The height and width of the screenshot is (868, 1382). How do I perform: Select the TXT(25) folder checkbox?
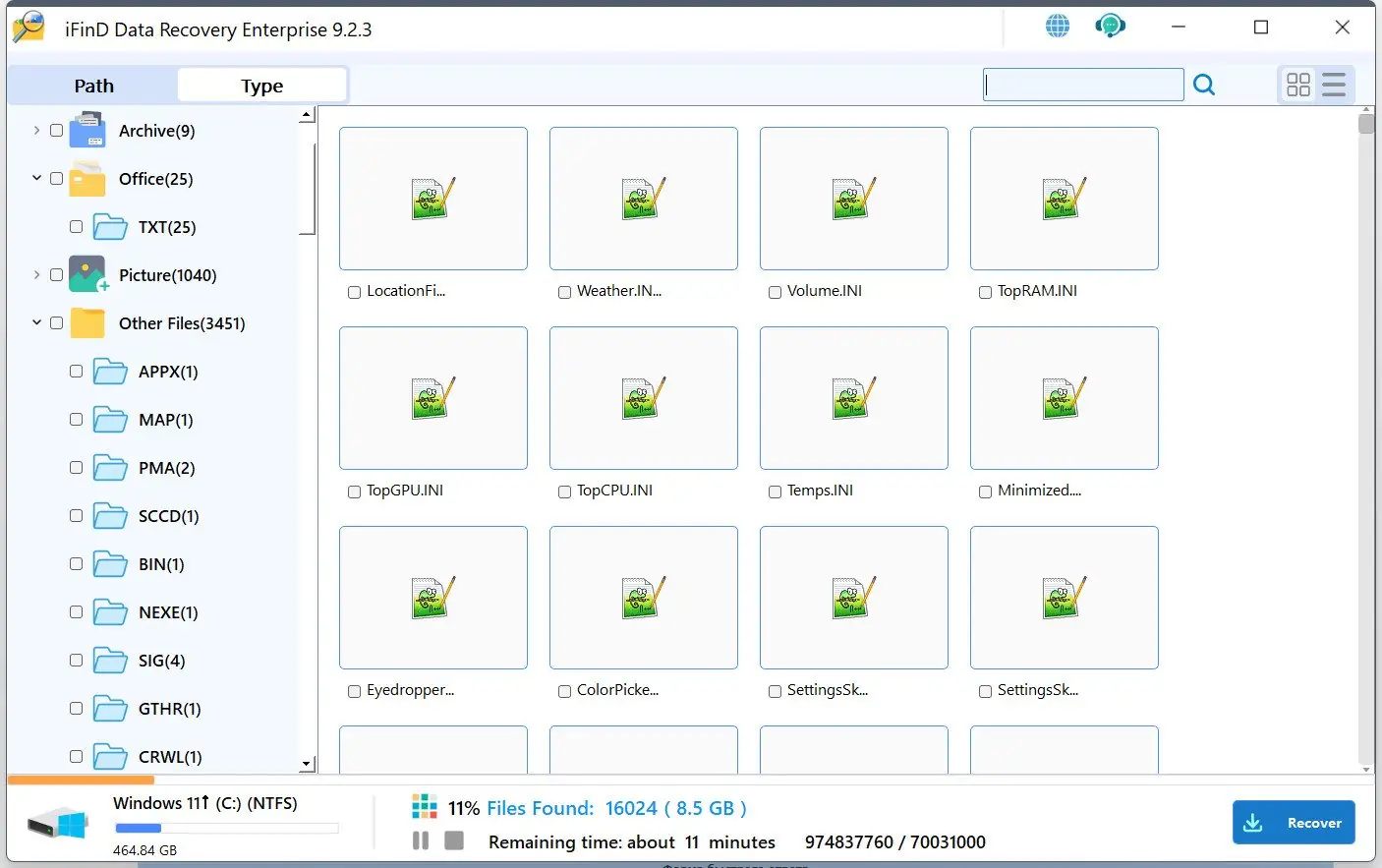[76, 226]
